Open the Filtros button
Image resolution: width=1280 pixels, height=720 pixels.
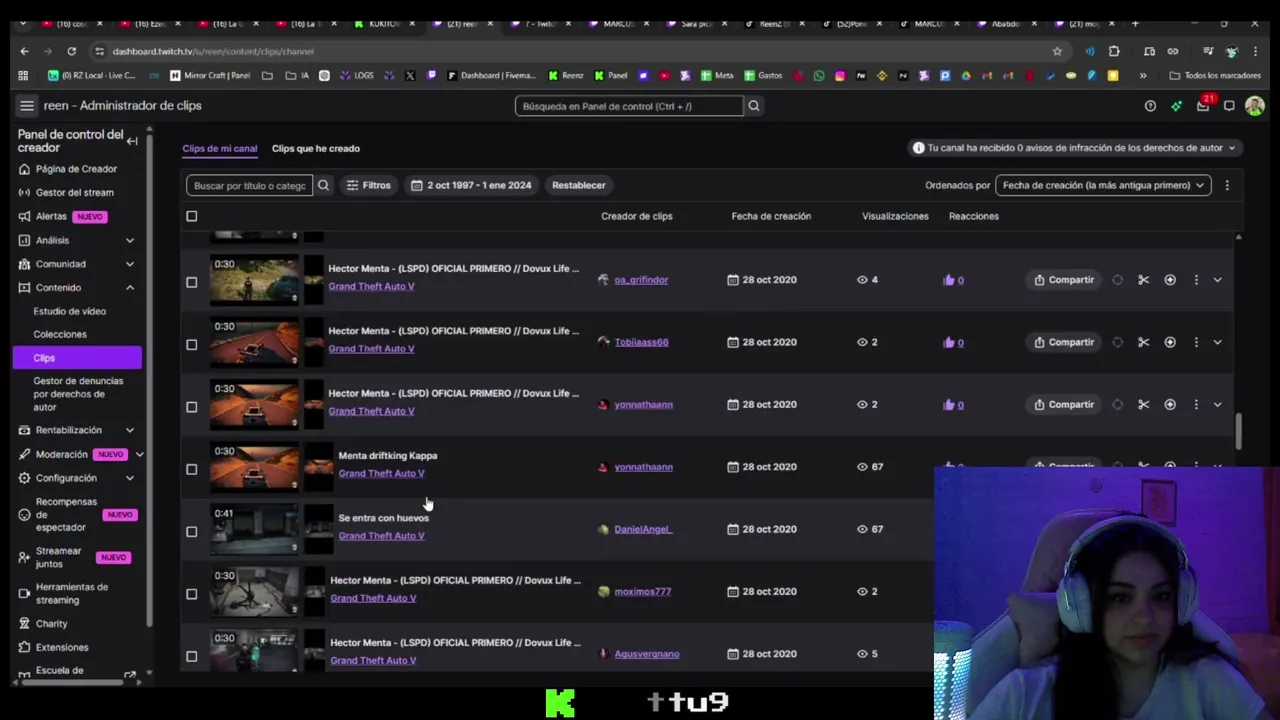click(x=368, y=185)
